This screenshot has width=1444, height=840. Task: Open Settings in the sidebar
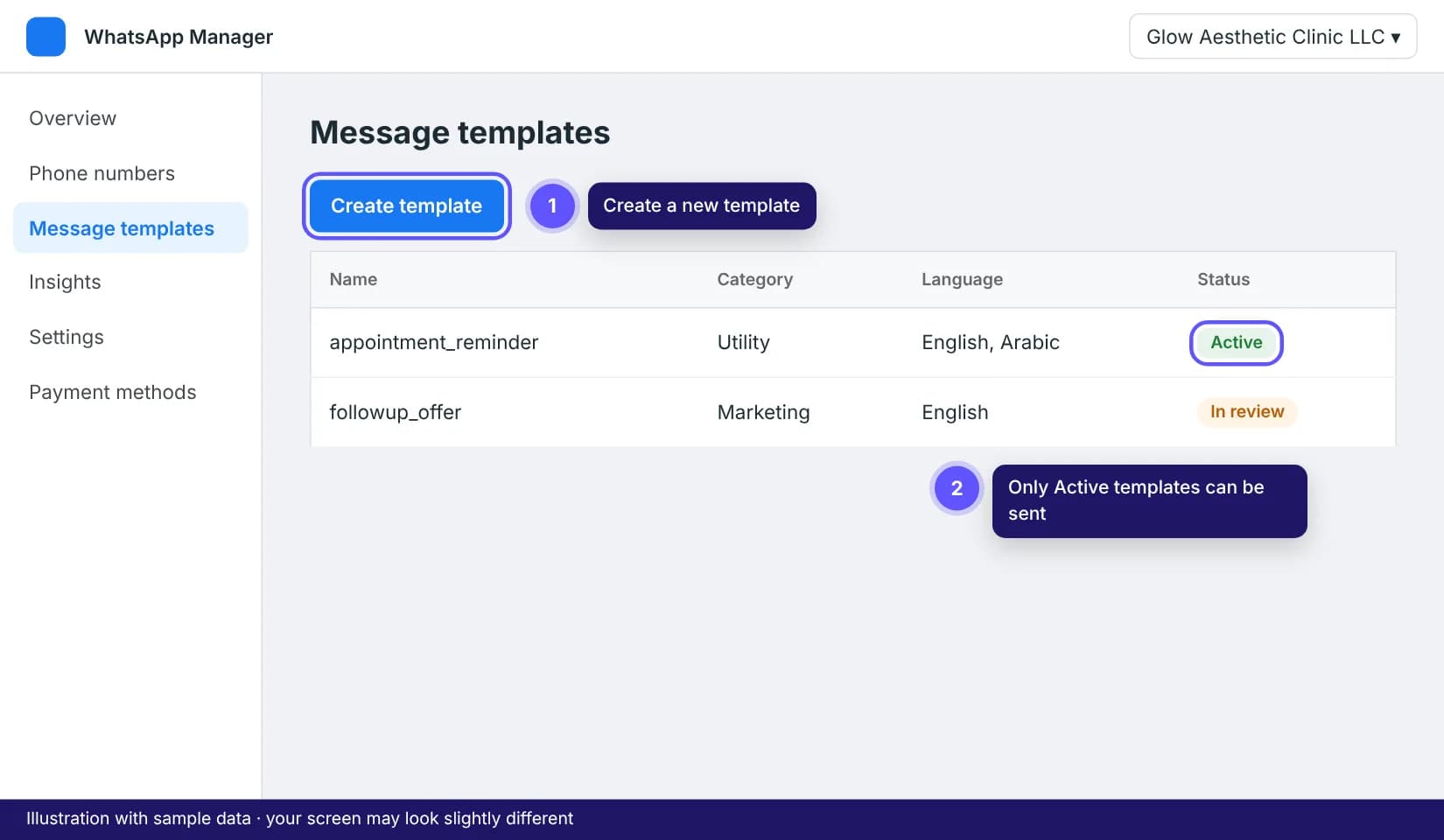pyautogui.click(x=67, y=337)
